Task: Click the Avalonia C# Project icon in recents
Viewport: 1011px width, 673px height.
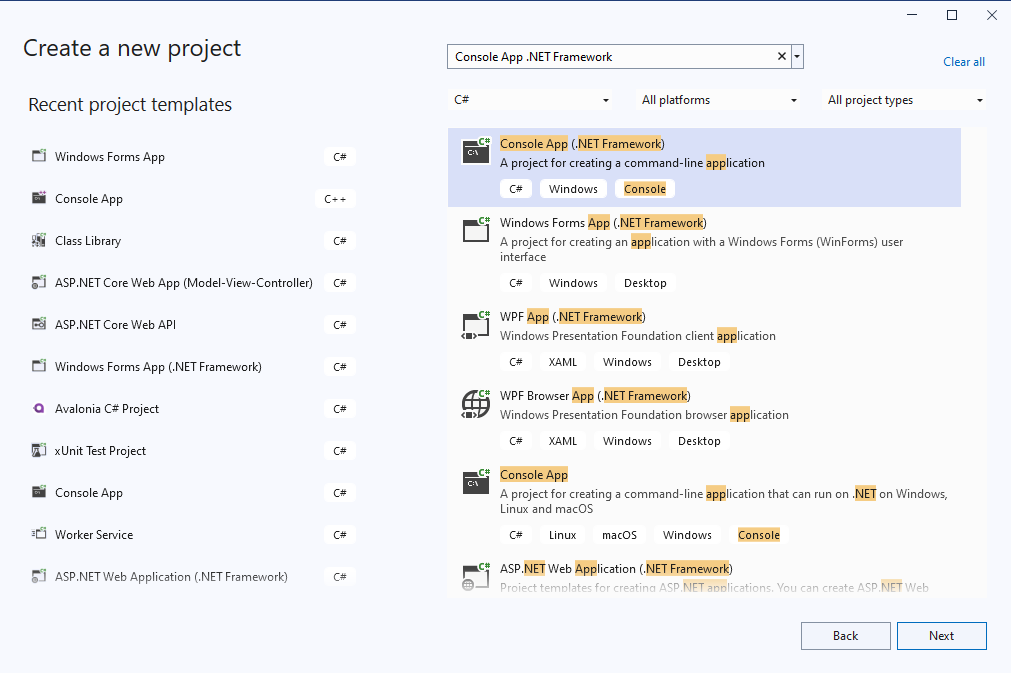Action: [x=39, y=409]
